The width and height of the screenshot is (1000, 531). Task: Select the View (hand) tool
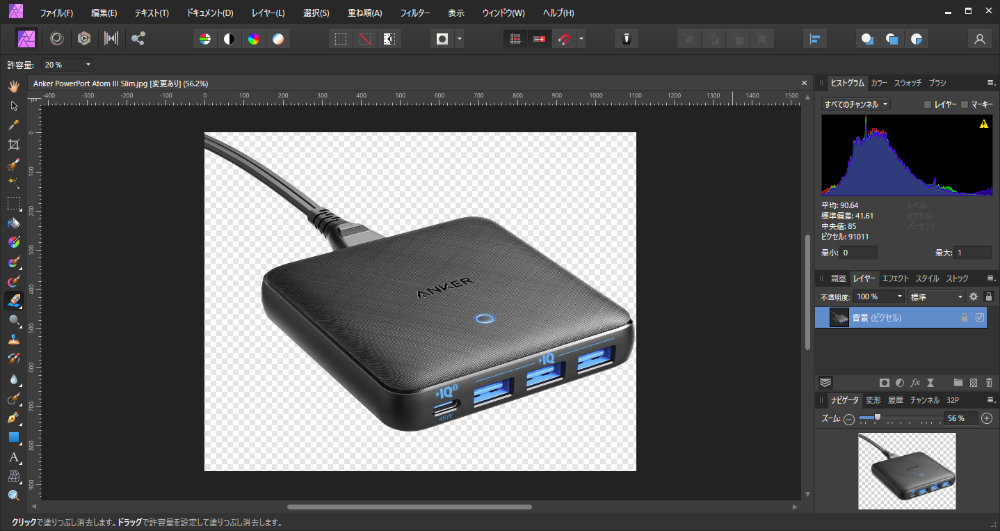[x=13, y=86]
